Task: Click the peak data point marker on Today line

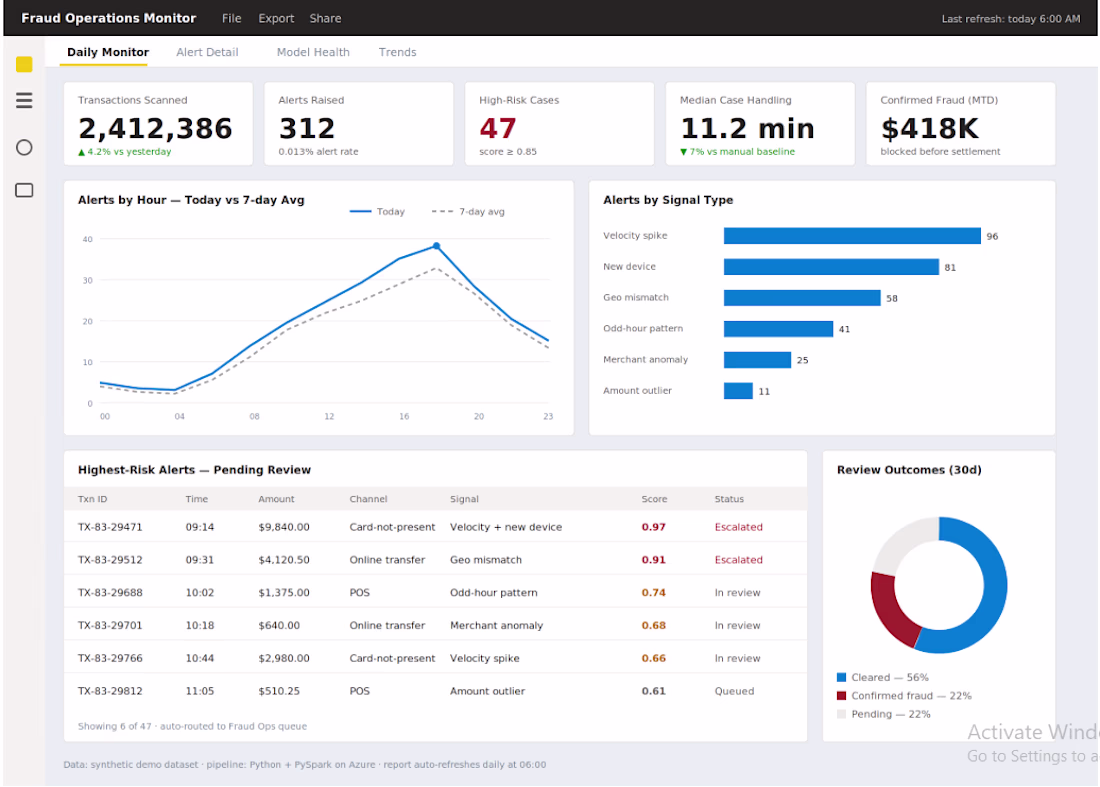Action: (x=436, y=246)
